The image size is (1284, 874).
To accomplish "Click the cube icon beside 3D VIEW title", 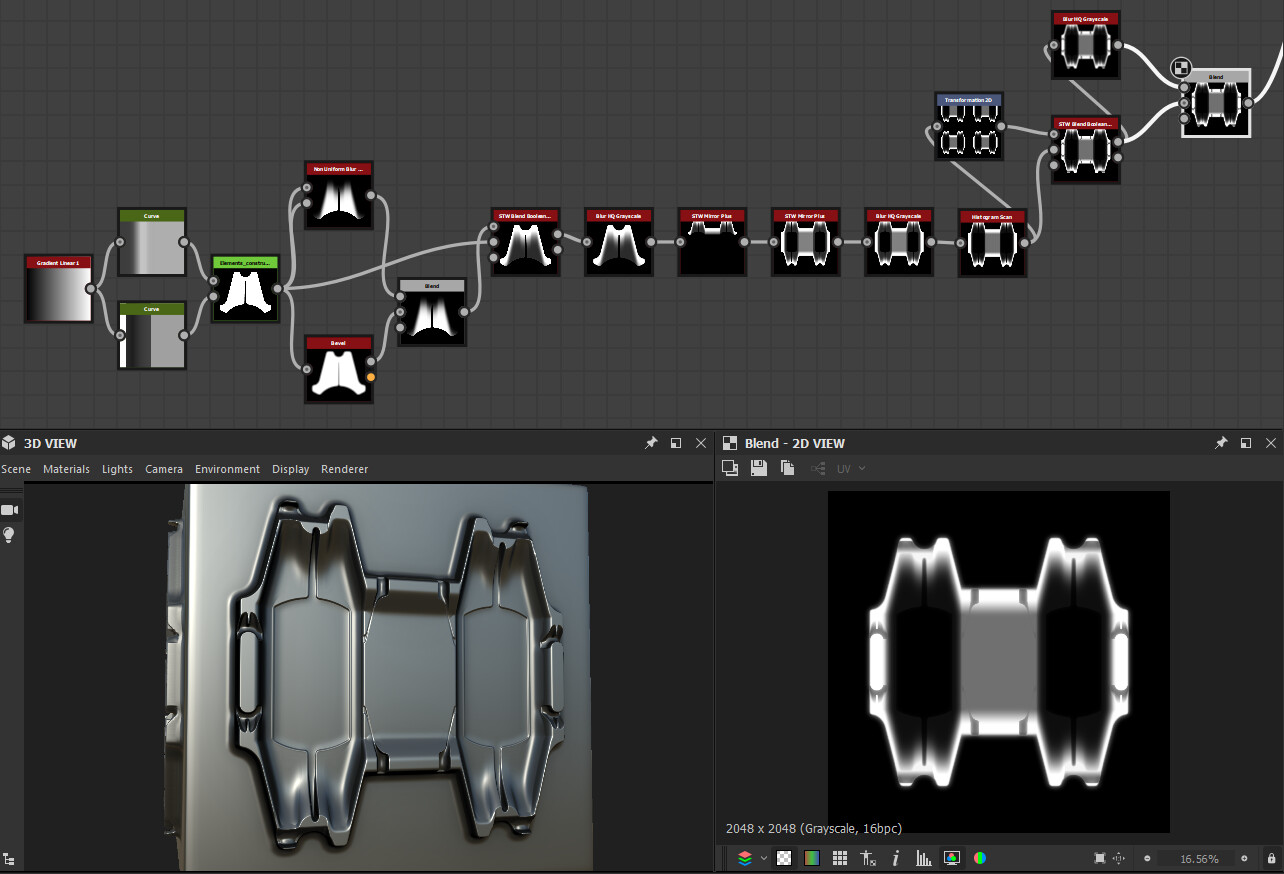I will (9, 443).
